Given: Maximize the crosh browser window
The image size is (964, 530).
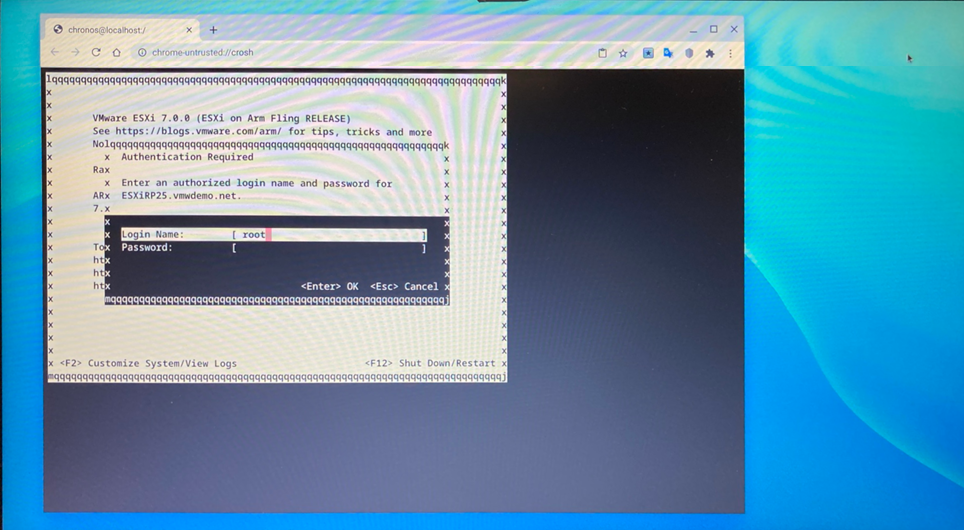Looking at the screenshot, I should [x=714, y=29].
